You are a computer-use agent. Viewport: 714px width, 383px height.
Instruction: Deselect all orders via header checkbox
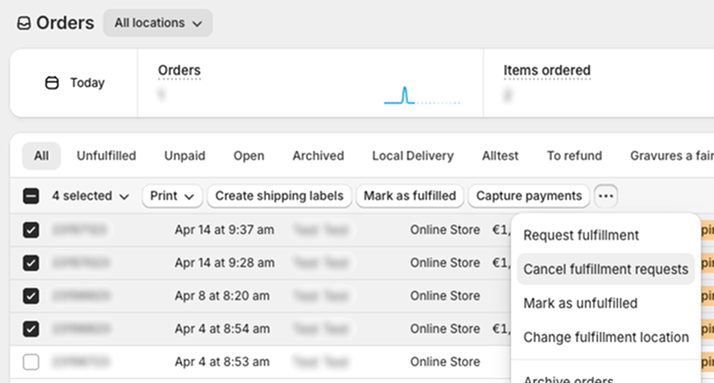[x=31, y=196]
